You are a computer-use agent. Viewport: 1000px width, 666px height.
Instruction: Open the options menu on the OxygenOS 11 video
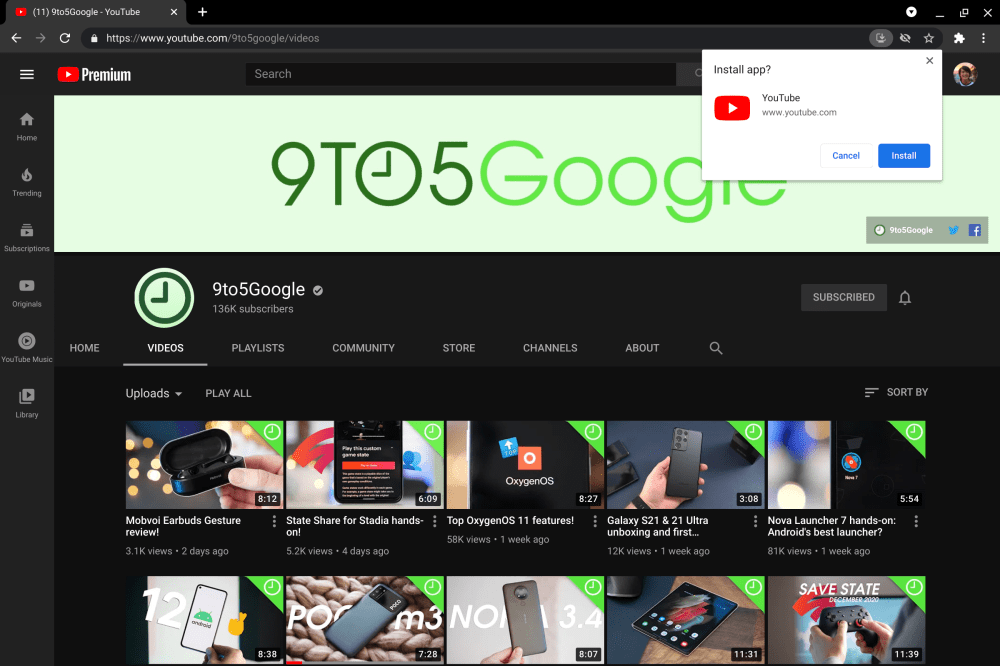(x=594, y=521)
